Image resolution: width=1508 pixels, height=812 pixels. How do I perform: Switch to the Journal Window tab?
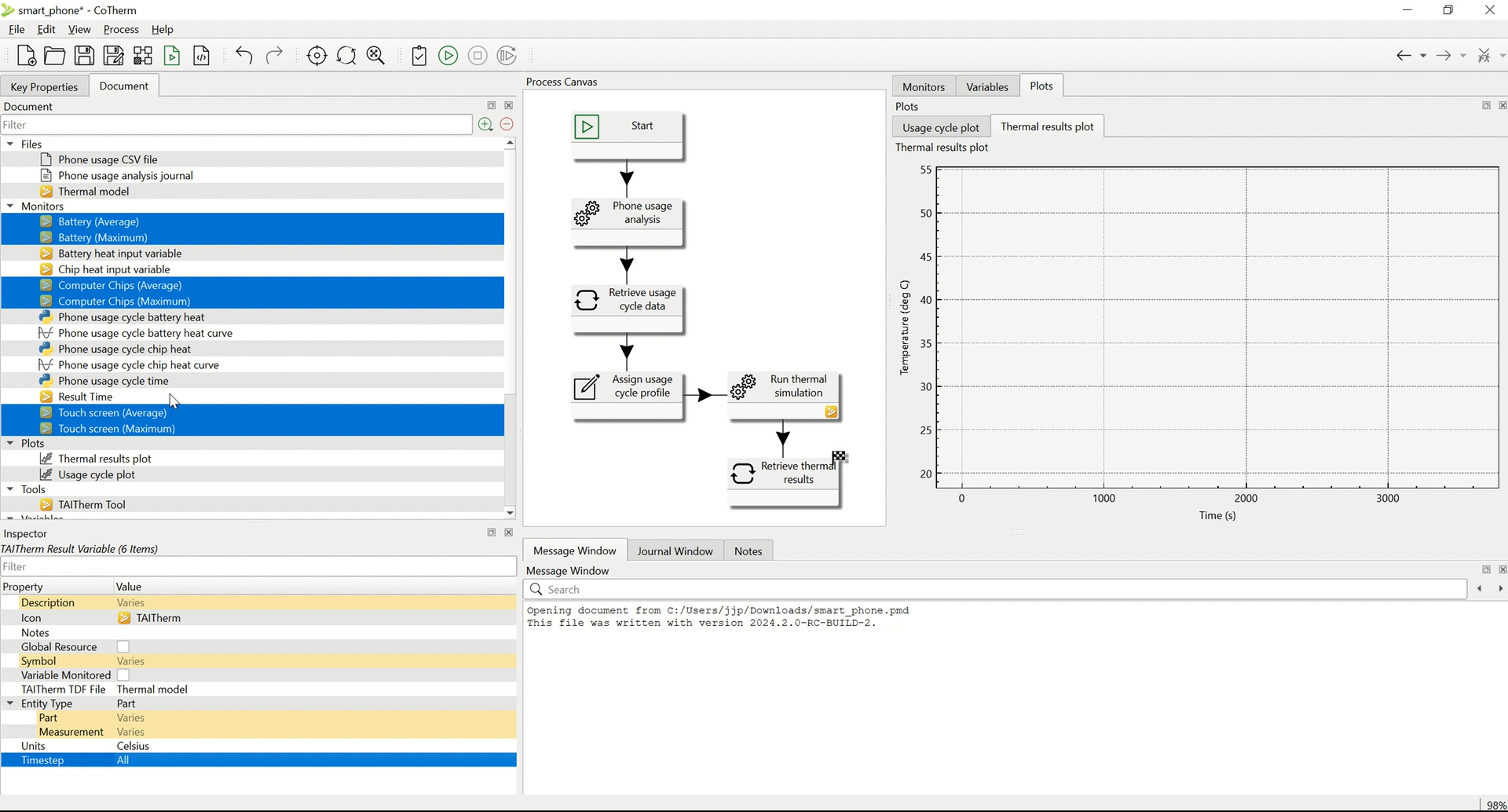[675, 551]
